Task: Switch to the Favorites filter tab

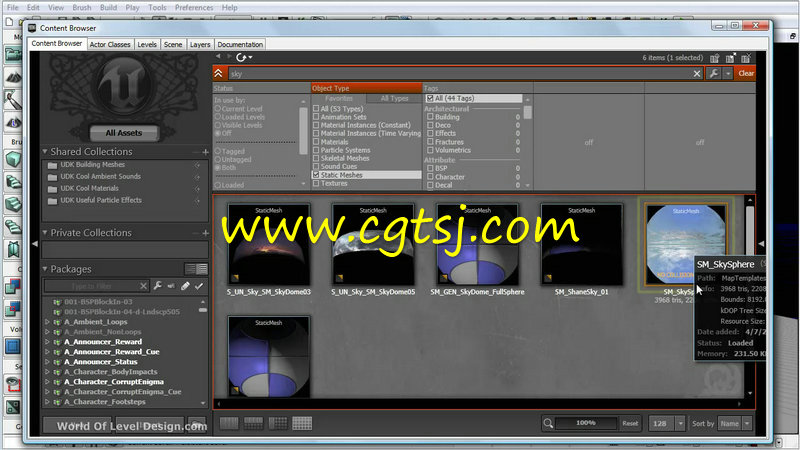Action: pyautogui.click(x=339, y=98)
